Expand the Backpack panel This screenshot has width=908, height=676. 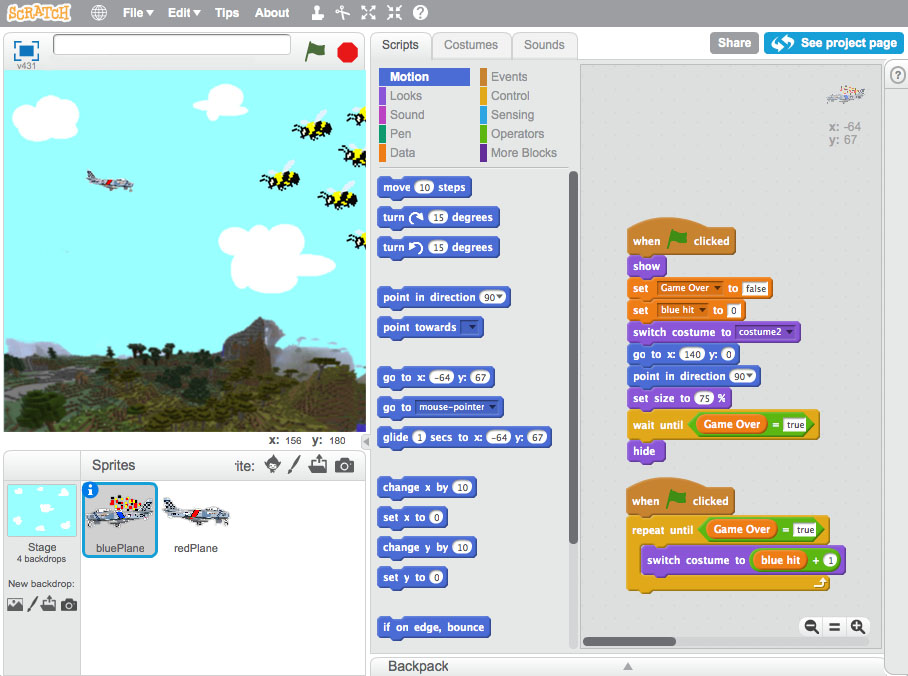pyautogui.click(x=627, y=666)
